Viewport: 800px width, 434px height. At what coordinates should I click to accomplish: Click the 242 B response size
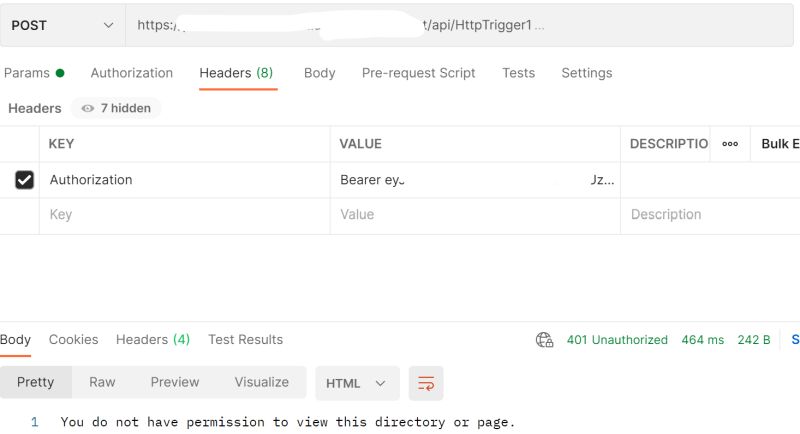click(754, 340)
